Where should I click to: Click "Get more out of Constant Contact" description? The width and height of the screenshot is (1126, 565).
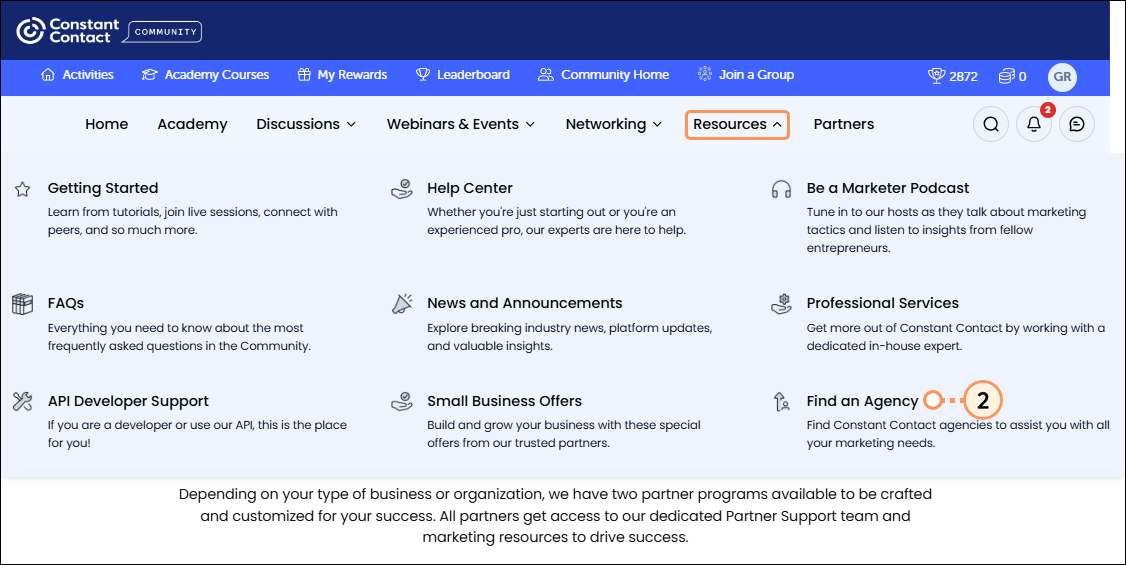click(956, 337)
